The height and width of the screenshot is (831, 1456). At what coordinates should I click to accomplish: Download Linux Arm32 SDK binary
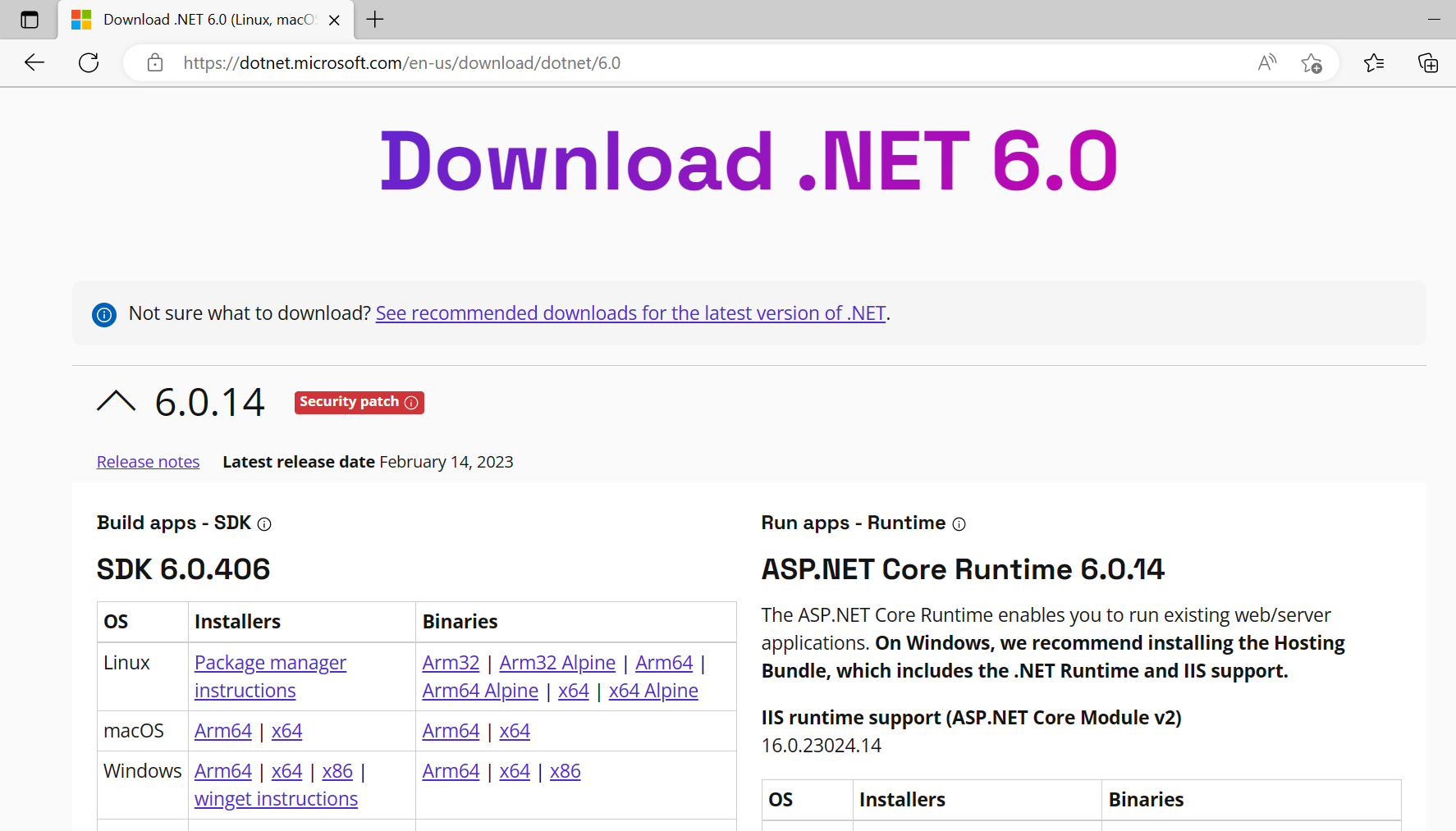click(451, 663)
